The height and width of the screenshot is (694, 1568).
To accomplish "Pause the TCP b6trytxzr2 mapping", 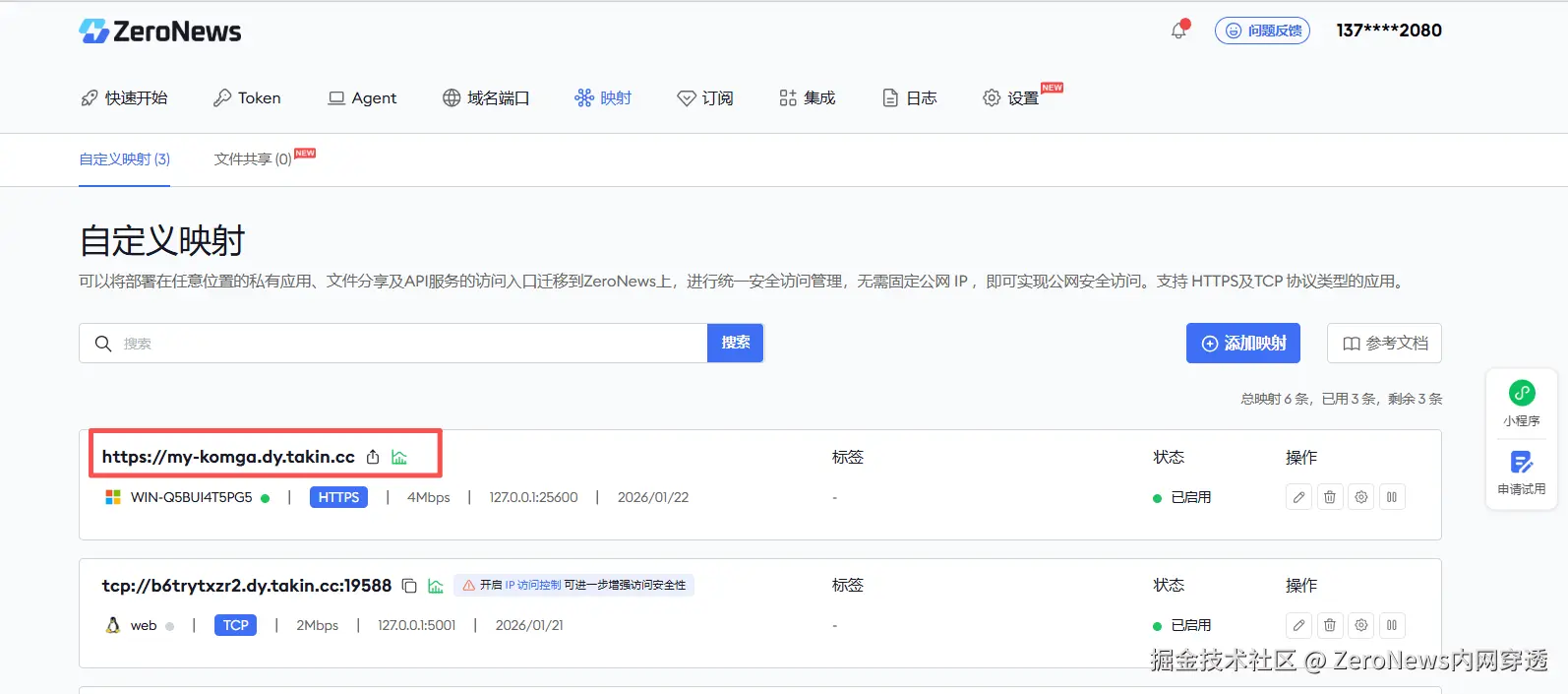I will 1392,625.
